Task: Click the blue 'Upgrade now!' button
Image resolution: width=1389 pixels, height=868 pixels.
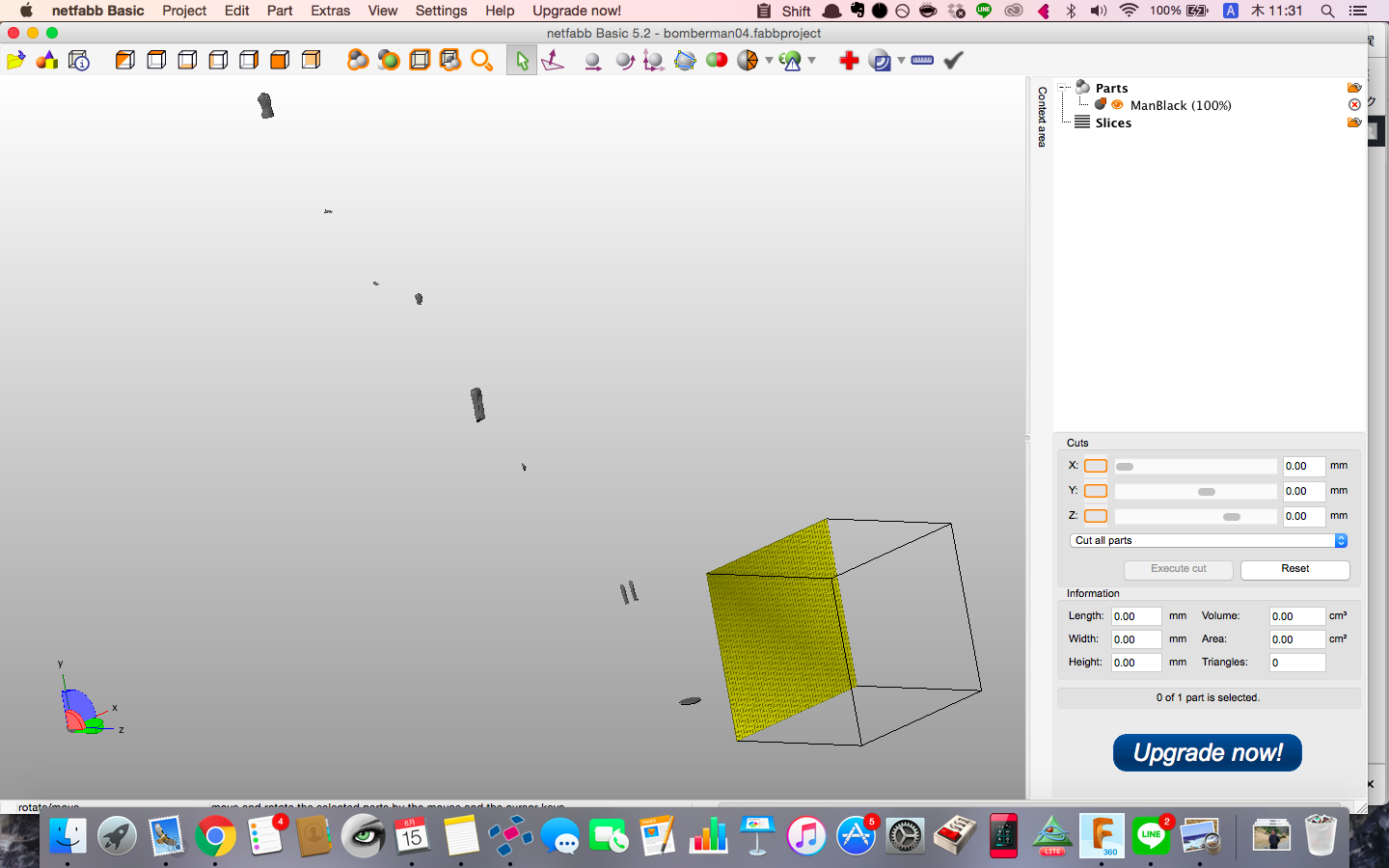Action: point(1207,752)
